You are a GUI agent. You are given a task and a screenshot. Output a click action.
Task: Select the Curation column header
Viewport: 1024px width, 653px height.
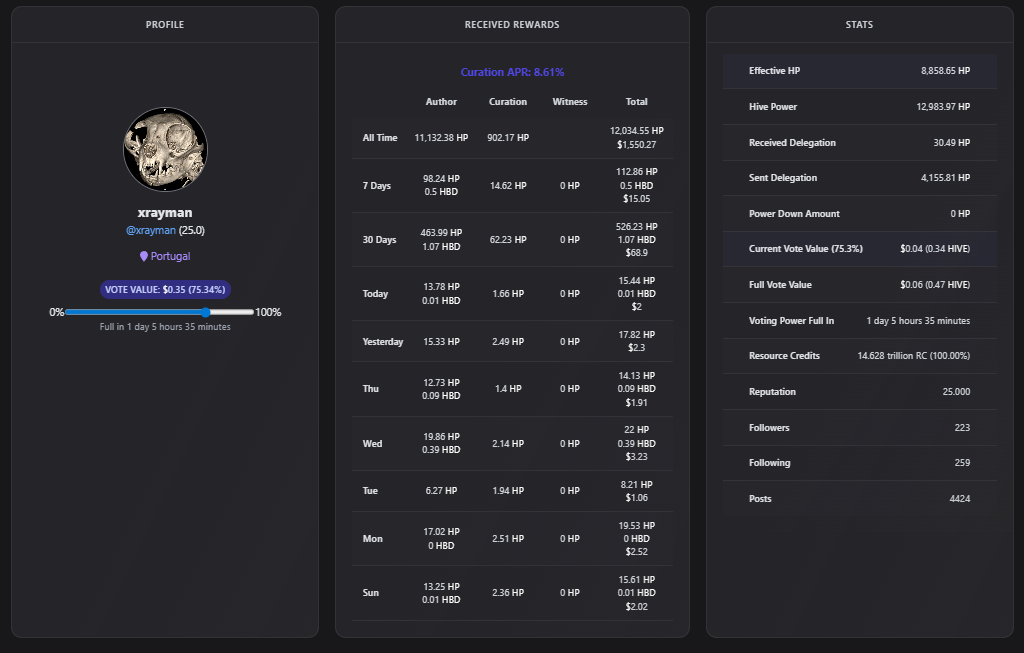tap(508, 102)
